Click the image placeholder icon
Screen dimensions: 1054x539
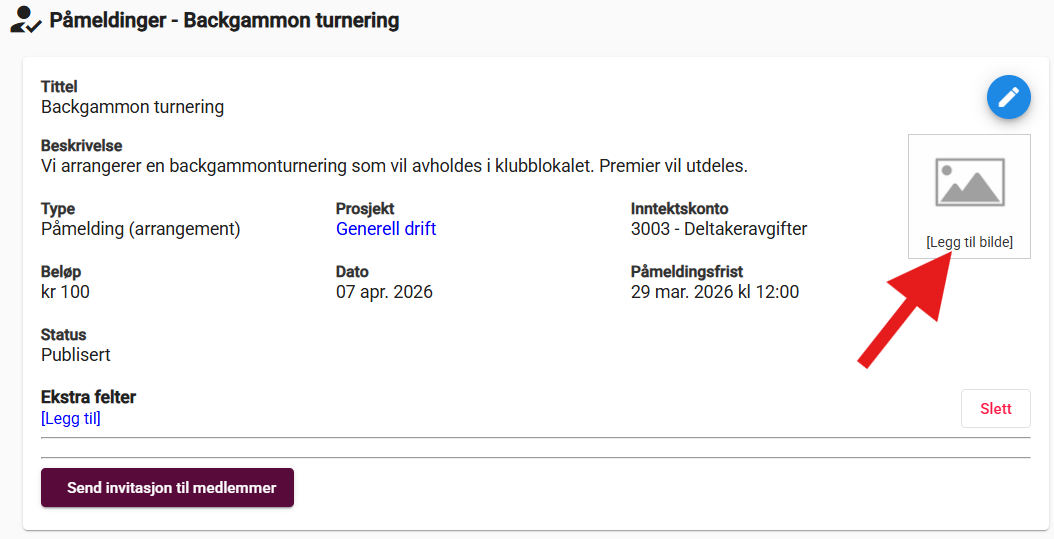pyautogui.click(x=969, y=182)
